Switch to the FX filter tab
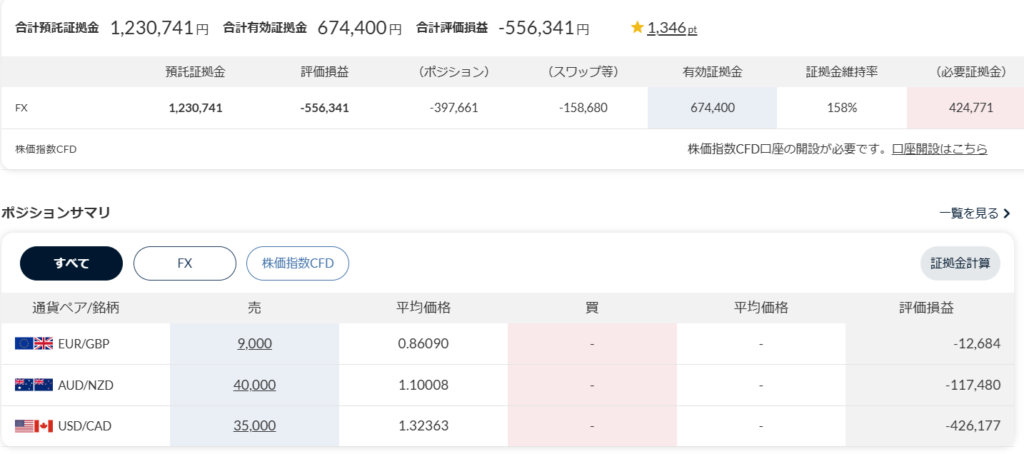Image resolution: width=1024 pixels, height=454 pixels. coord(184,263)
